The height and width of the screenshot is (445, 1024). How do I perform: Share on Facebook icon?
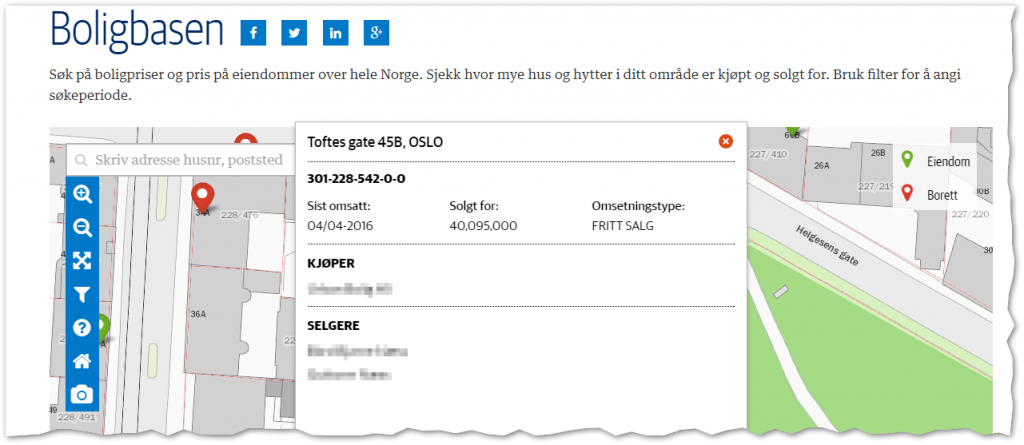(253, 33)
